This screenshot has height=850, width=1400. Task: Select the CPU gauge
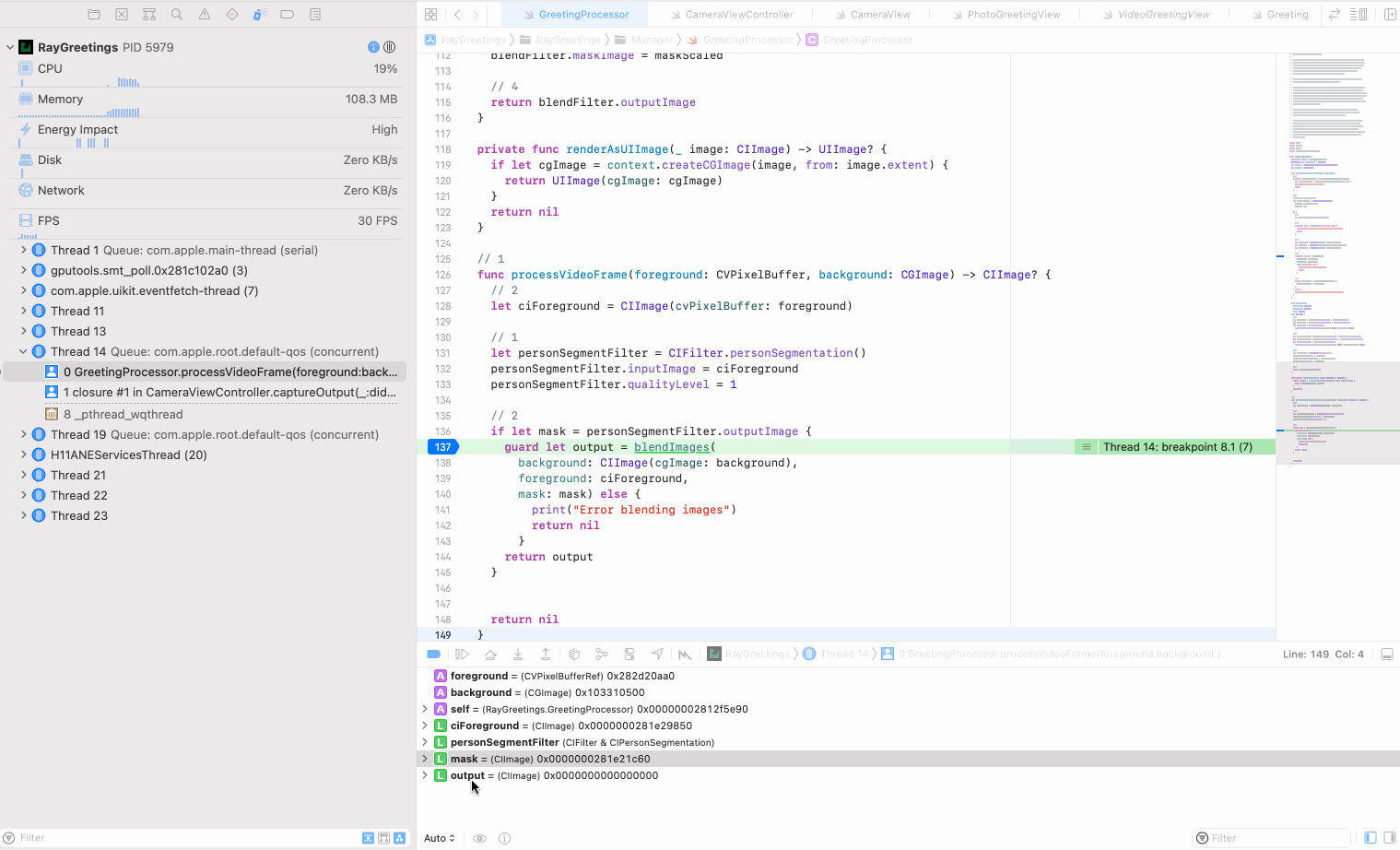click(208, 72)
